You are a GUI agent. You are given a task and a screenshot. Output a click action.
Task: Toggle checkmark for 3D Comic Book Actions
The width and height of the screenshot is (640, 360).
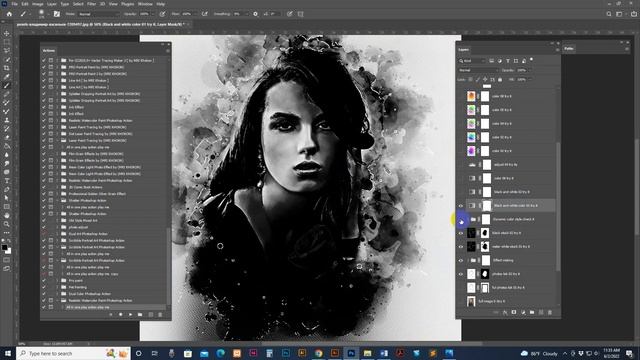pyautogui.click(x=44, y=187)
